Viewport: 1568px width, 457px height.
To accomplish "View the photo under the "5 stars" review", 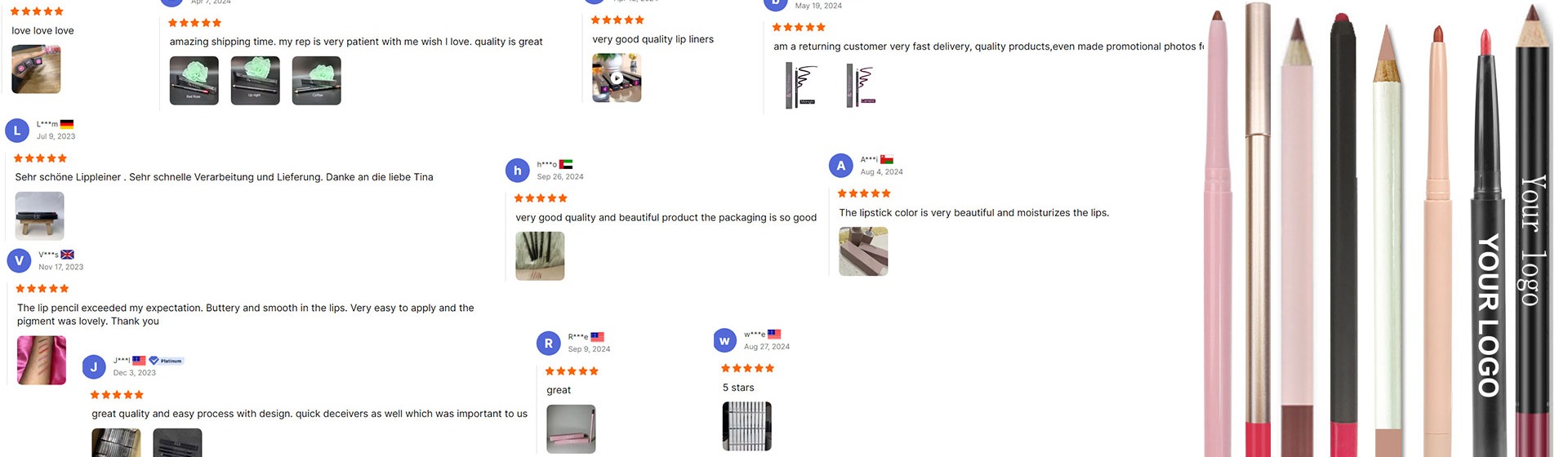I will point(746,426).
